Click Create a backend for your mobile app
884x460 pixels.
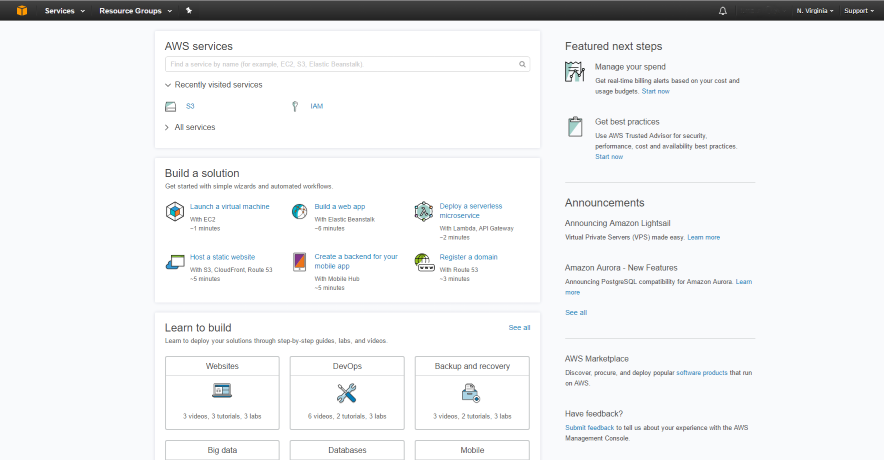[x=356, y=261]
